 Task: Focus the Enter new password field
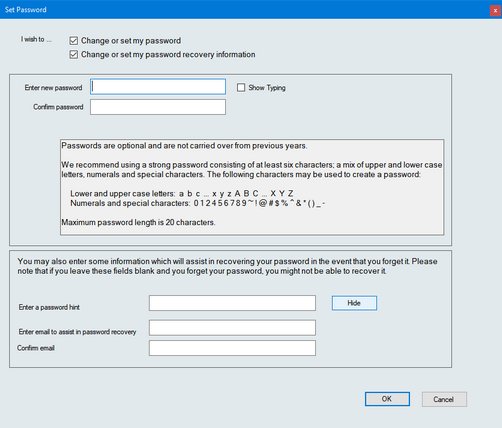(158, 87)
